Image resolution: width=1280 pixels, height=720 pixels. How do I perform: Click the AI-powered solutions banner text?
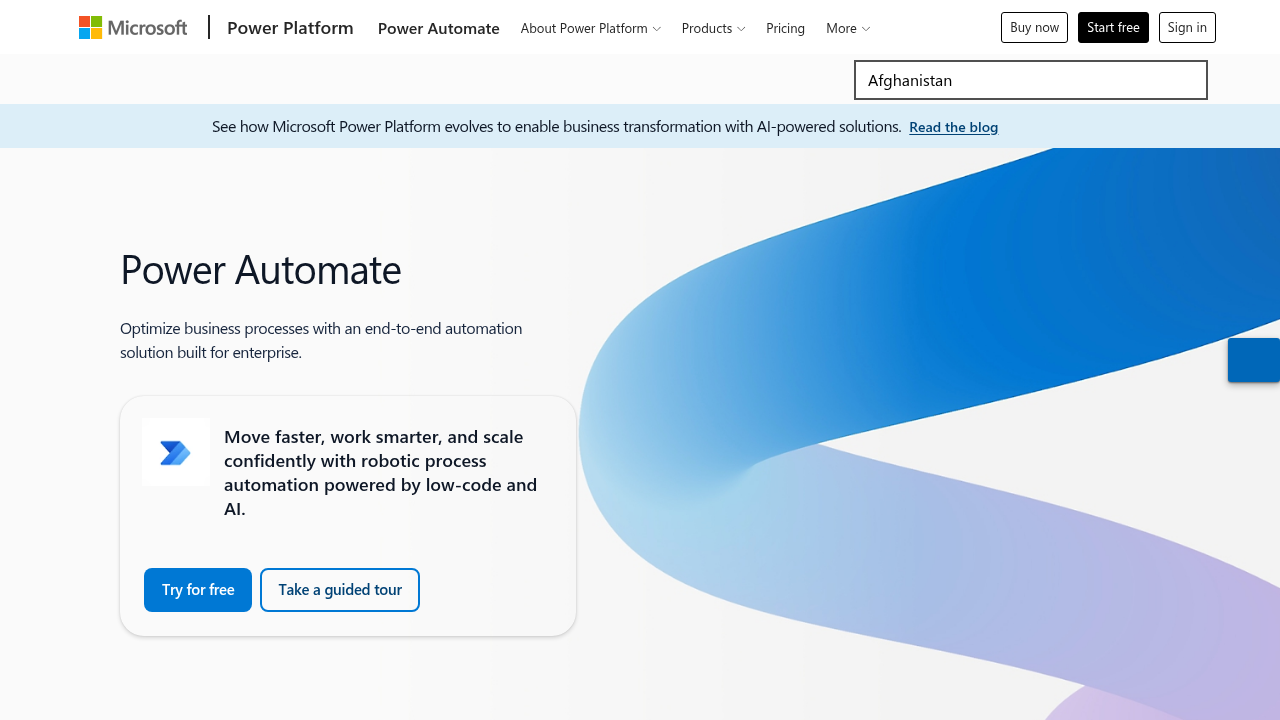coord(557,127)
